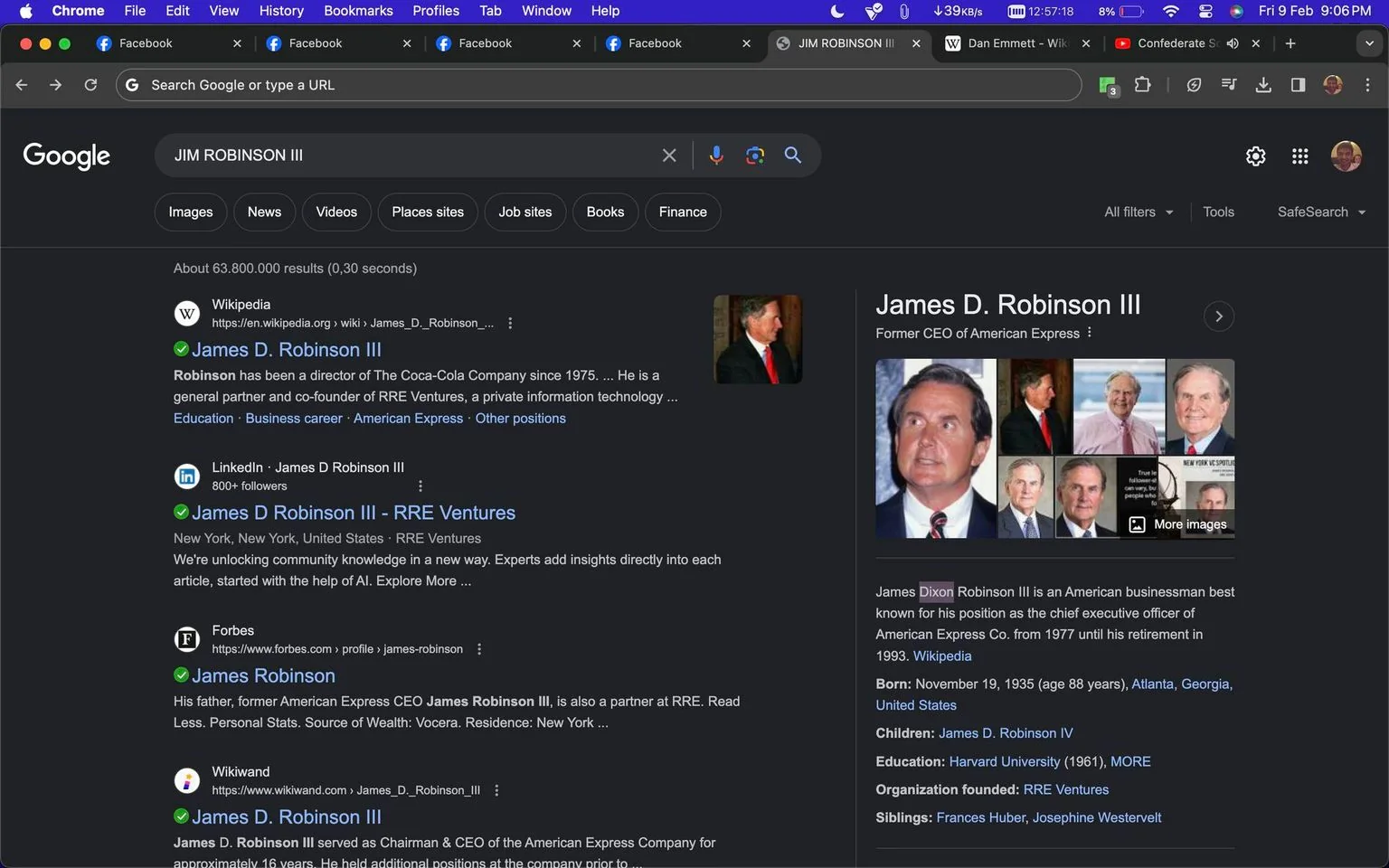Open Chrome profile avatar in toolbar
This screenshot has width=1389, height=868.
coord(1333,85)
